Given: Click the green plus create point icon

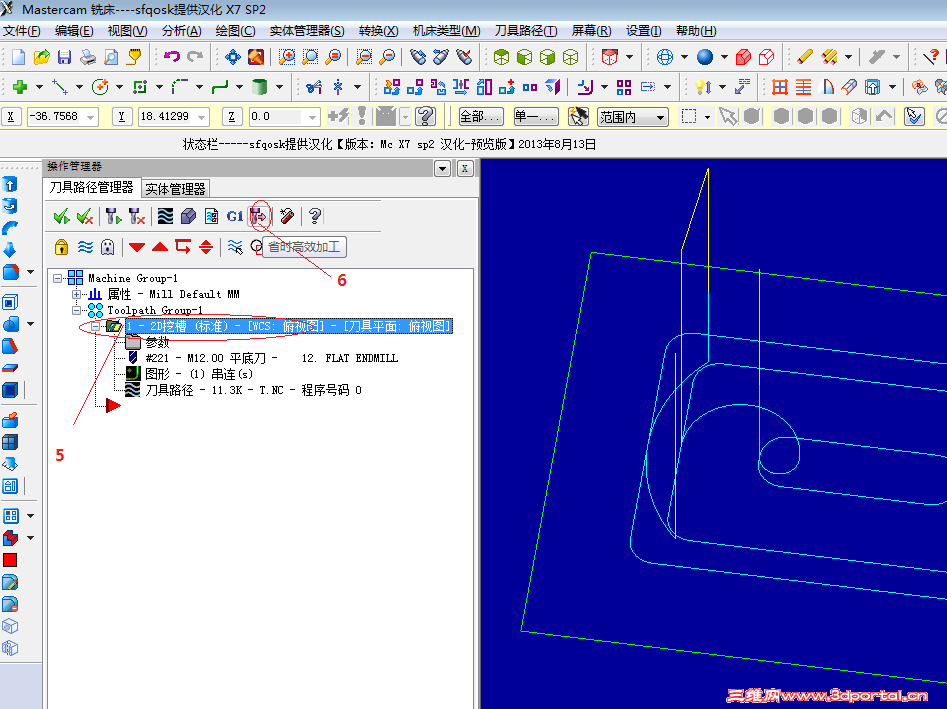Looking at the screenshot, I should [20, 88].
